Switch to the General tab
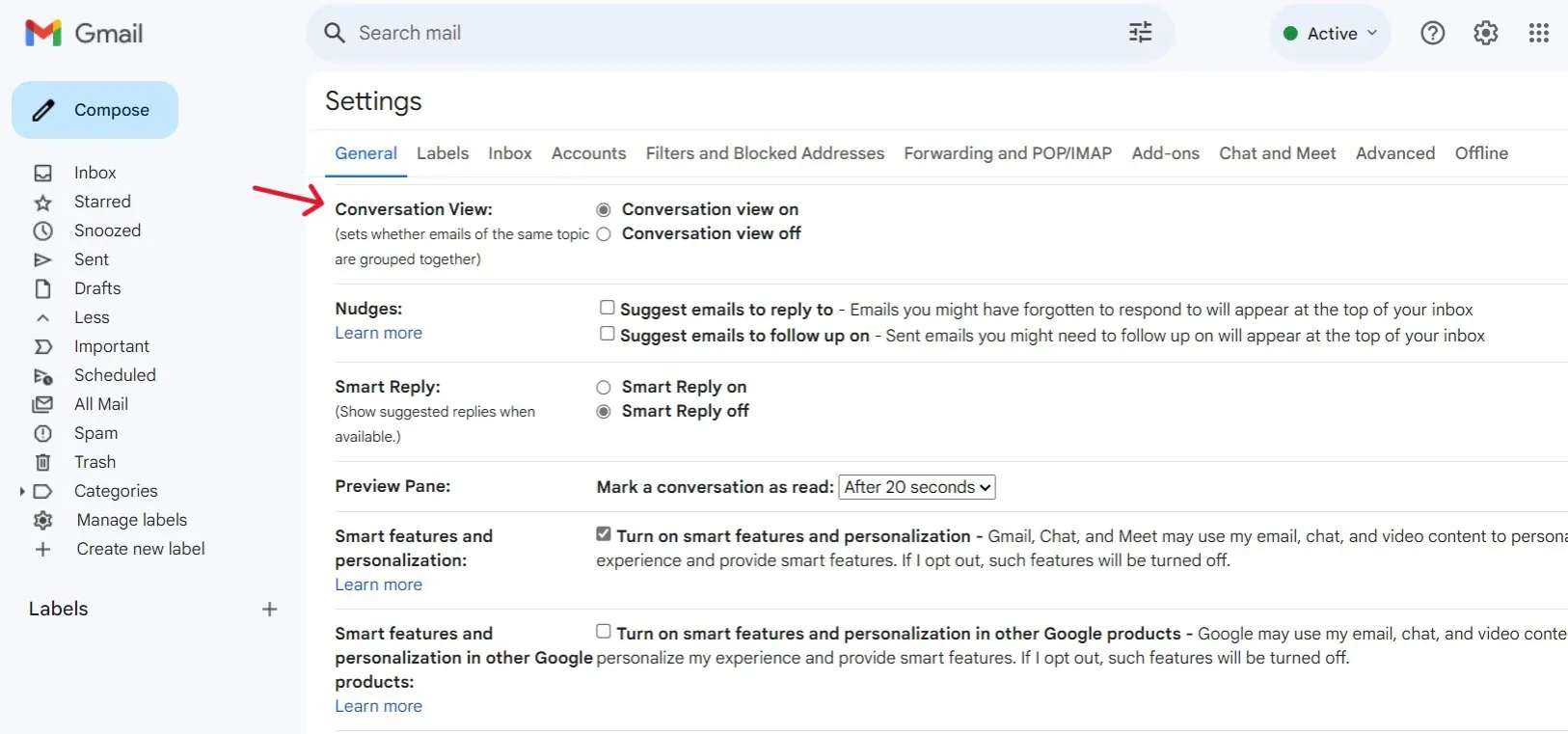1568x734 pixels. (365, 153)
